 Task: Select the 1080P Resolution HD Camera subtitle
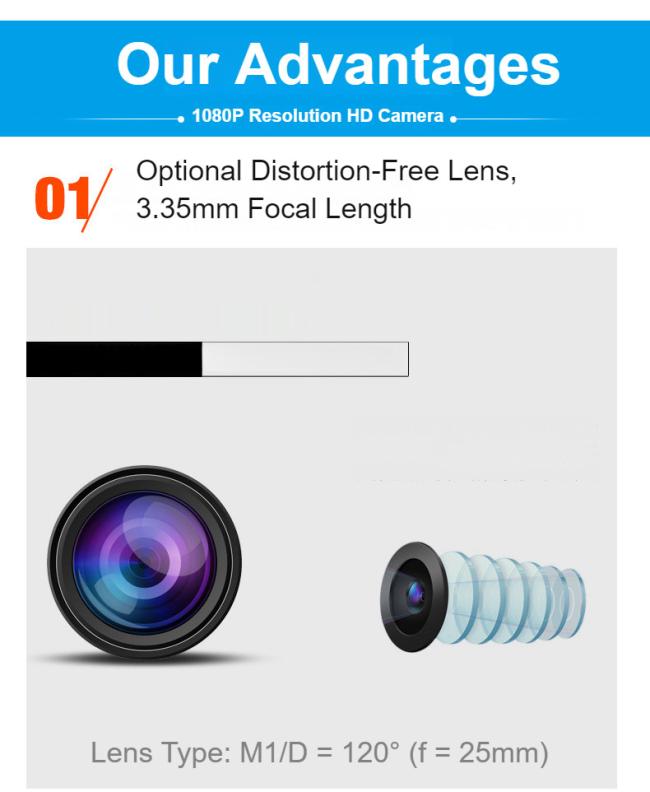tap(318, 116)
